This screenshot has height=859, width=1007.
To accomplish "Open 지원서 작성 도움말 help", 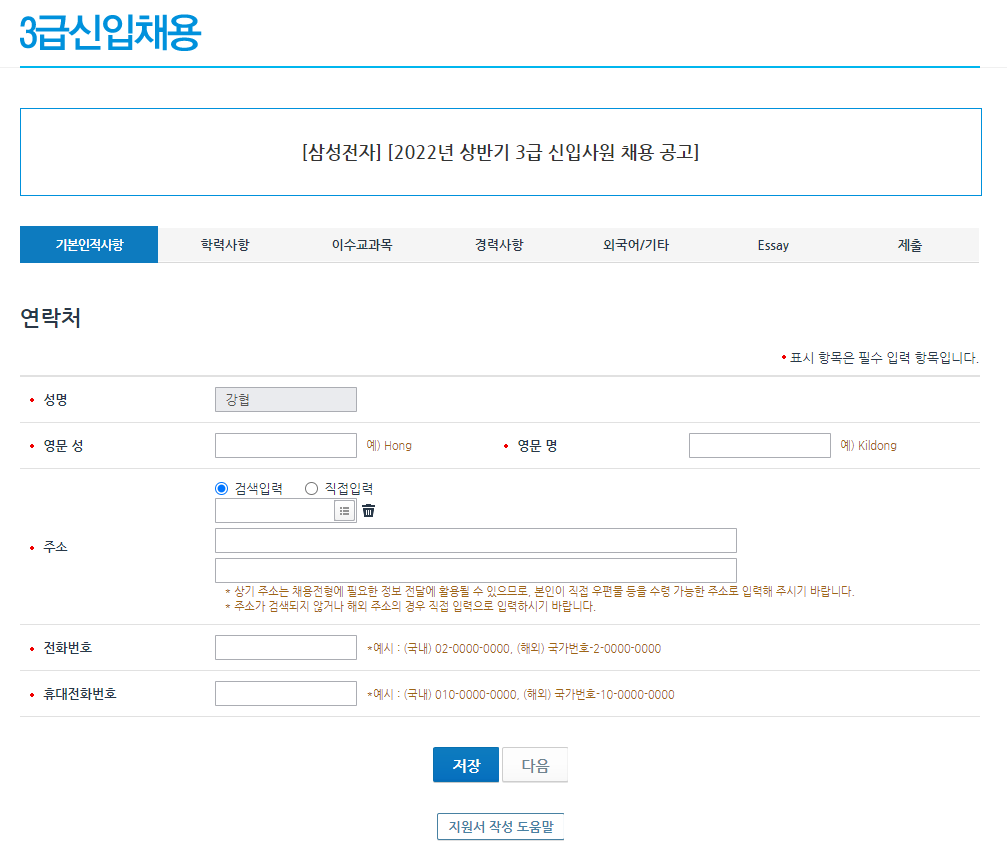I will pyautogui.click(x=500, y=826).
